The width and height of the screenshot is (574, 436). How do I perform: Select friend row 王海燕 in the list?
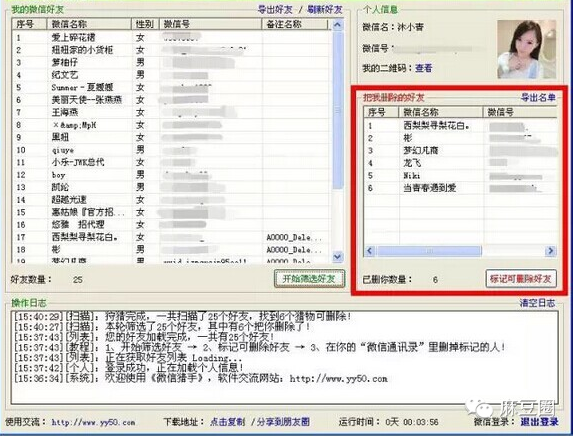pyautogui.click(x=172, y=112)
